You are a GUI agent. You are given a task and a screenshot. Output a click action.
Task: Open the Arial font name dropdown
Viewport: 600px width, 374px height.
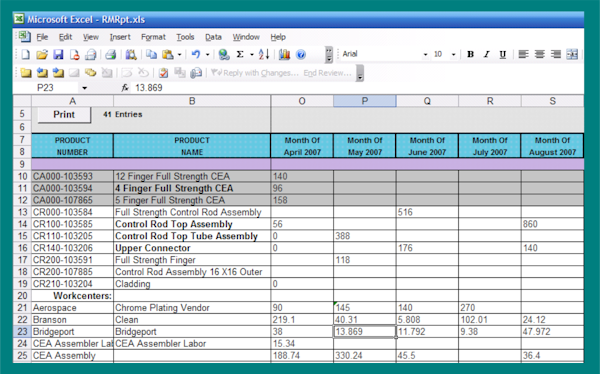(425, 55)
